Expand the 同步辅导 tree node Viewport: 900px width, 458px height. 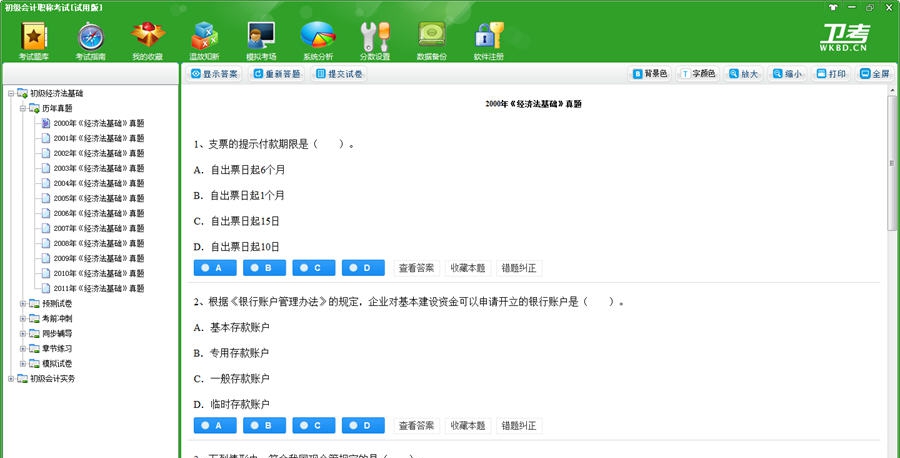(x=23, y=333)
